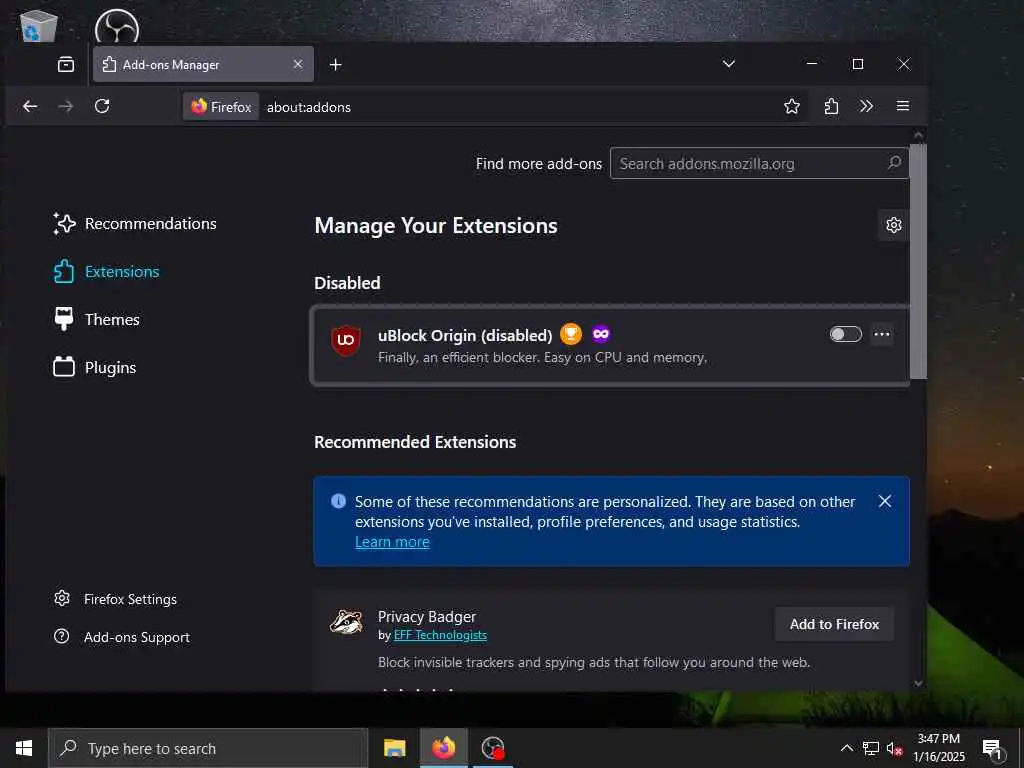Open uBlock Origin (disabled) extension details

click(465, 336)
